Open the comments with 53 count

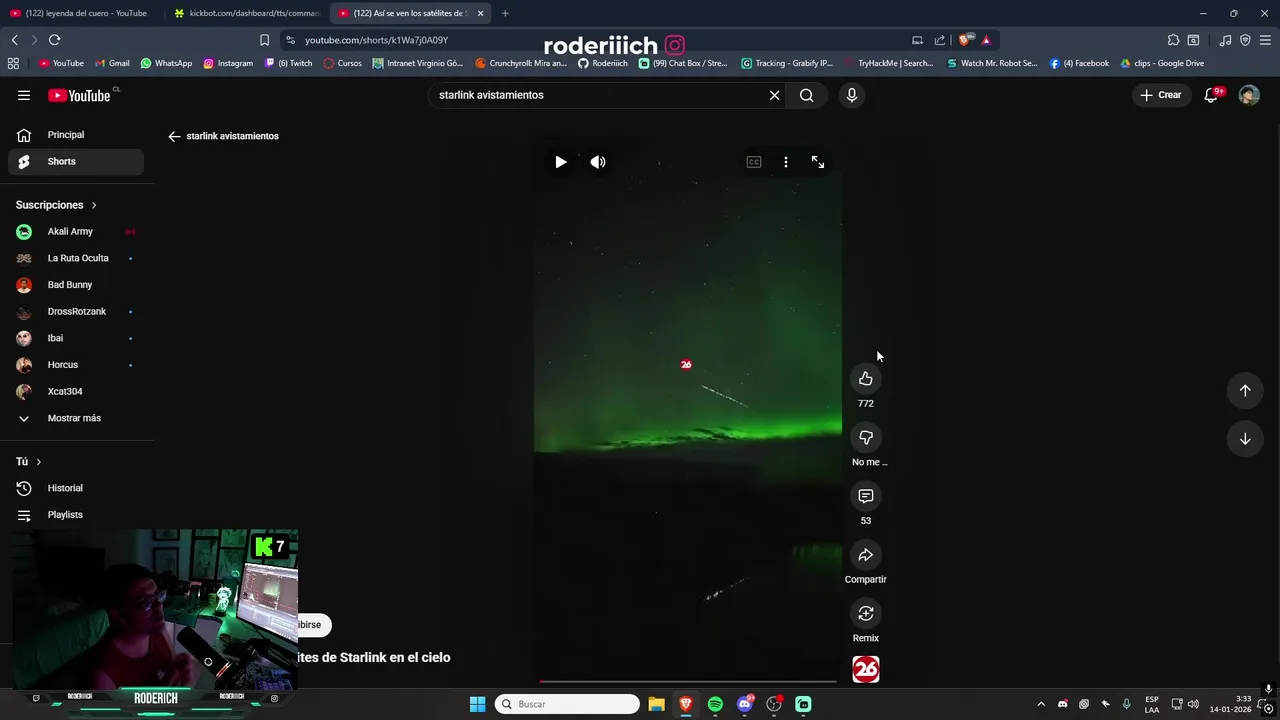[866, 496]
